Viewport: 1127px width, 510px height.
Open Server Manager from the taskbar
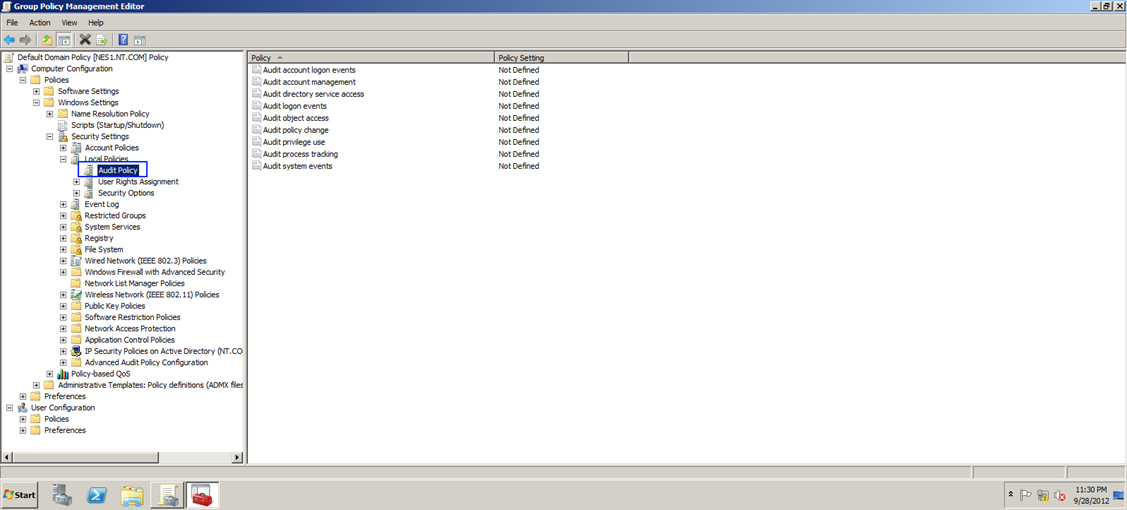pyautogui.click(x=63, y=495)
